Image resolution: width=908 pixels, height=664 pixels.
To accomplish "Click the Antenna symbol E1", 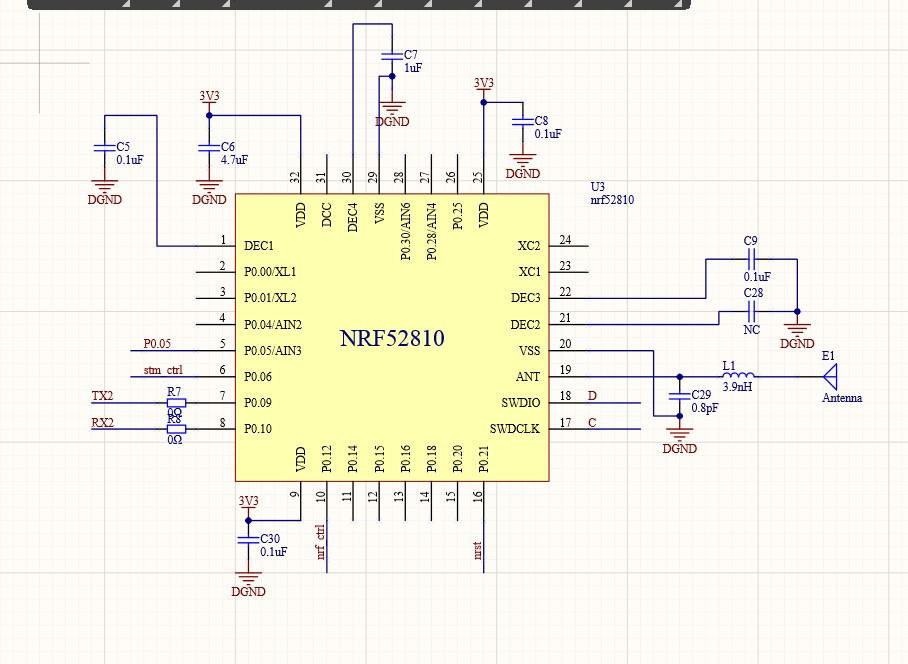I will [833, 378].
